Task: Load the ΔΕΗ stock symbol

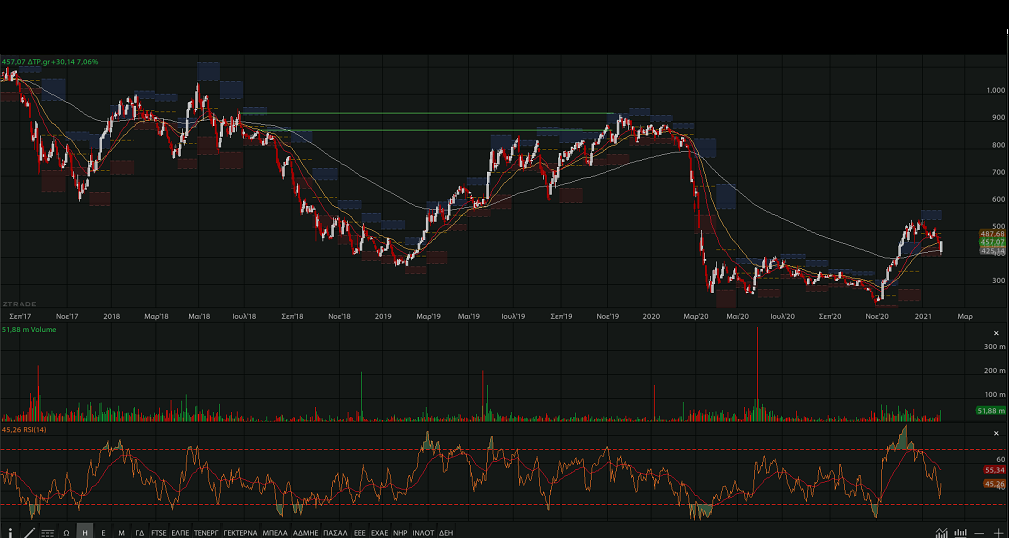Action: [x=446, y=533]
